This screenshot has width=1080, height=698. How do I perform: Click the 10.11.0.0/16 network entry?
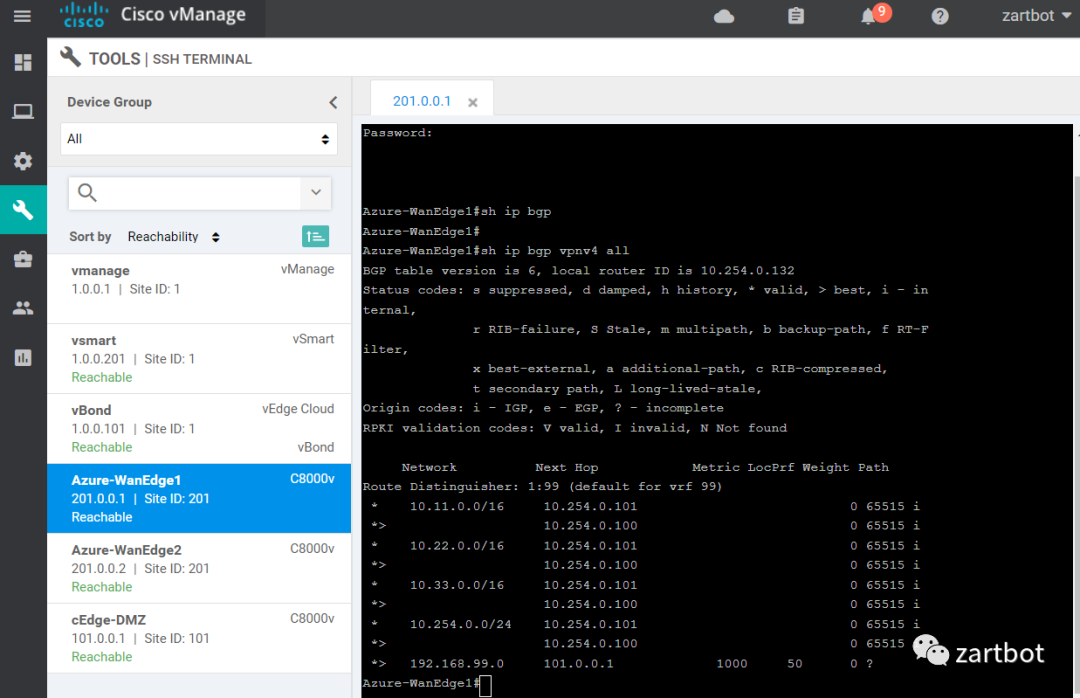(457, 506)
